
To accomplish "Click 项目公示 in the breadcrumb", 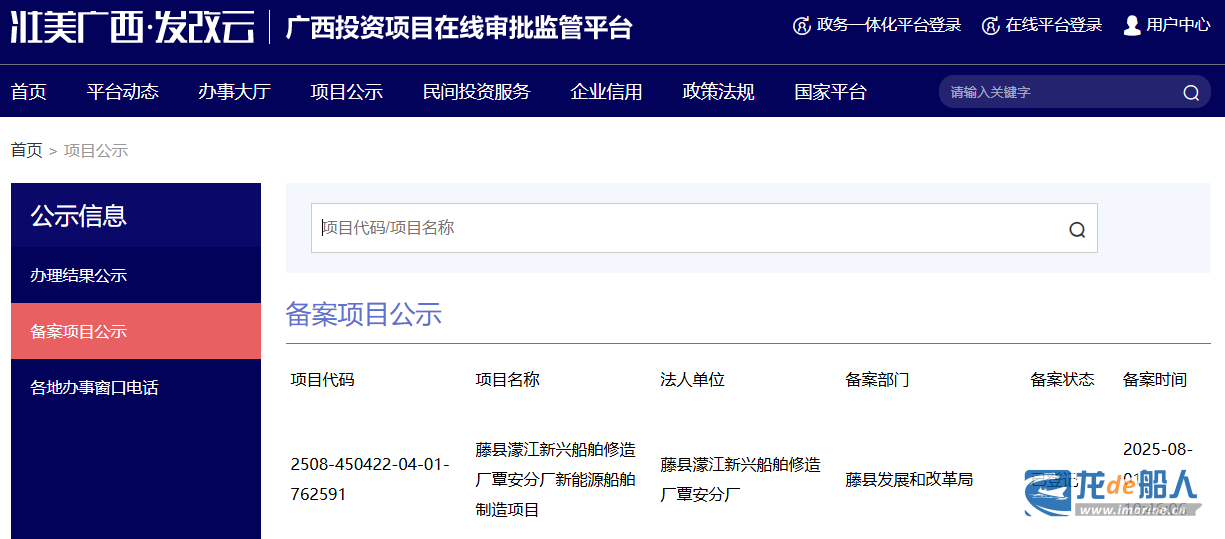I will tap(96, 151).
